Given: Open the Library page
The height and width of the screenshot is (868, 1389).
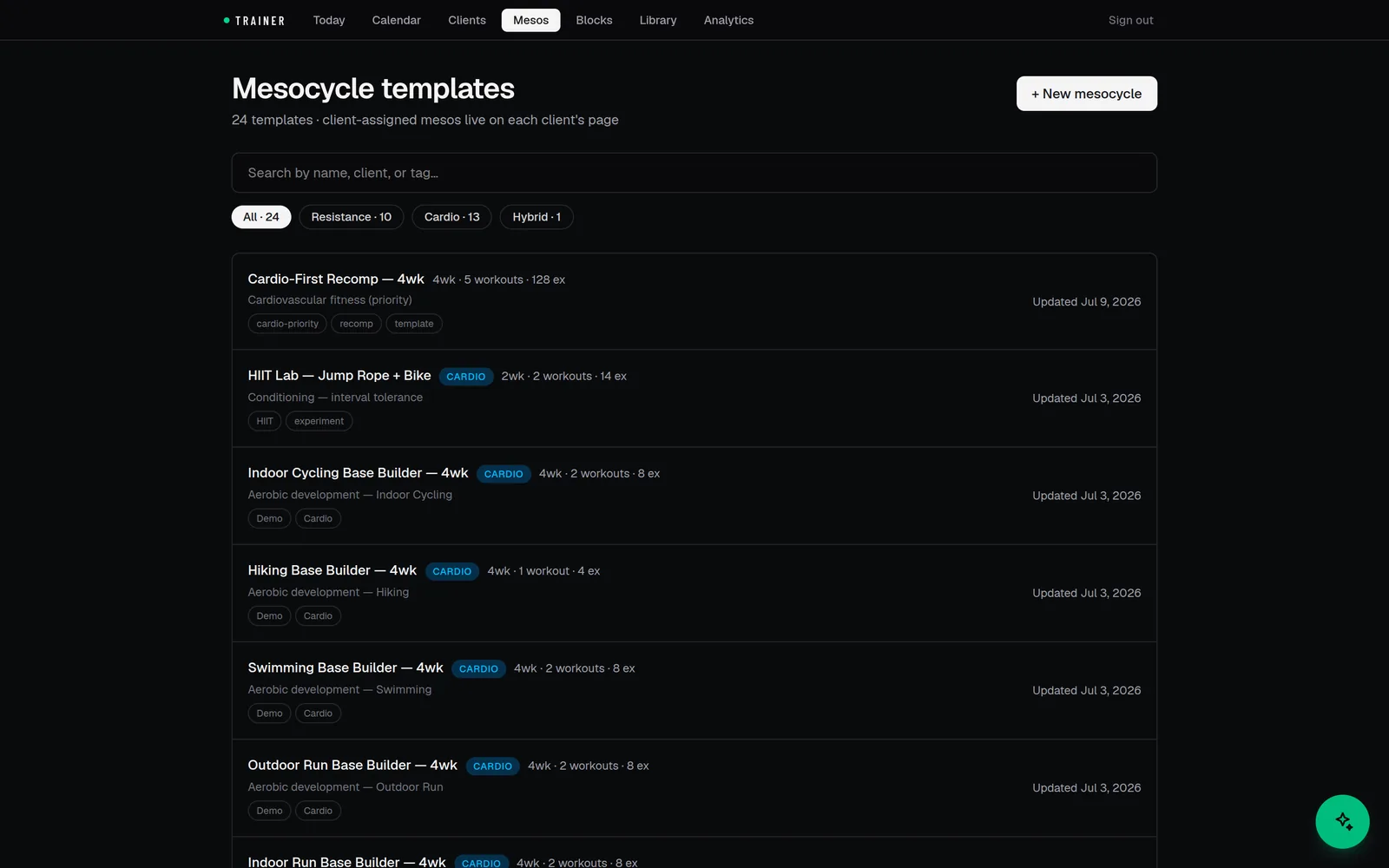Looking at the screenshot, I should pyautogui.click(x=658, y=20).
